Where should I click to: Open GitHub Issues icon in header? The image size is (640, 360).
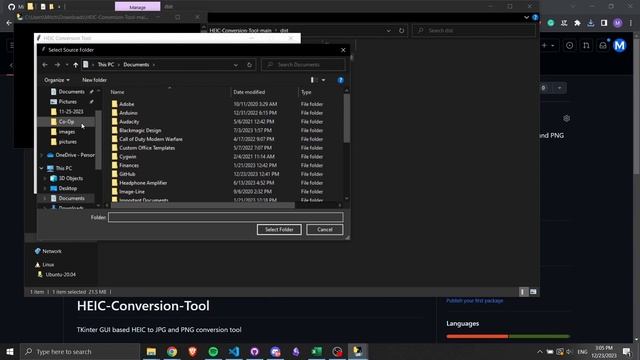pos(569,46)
